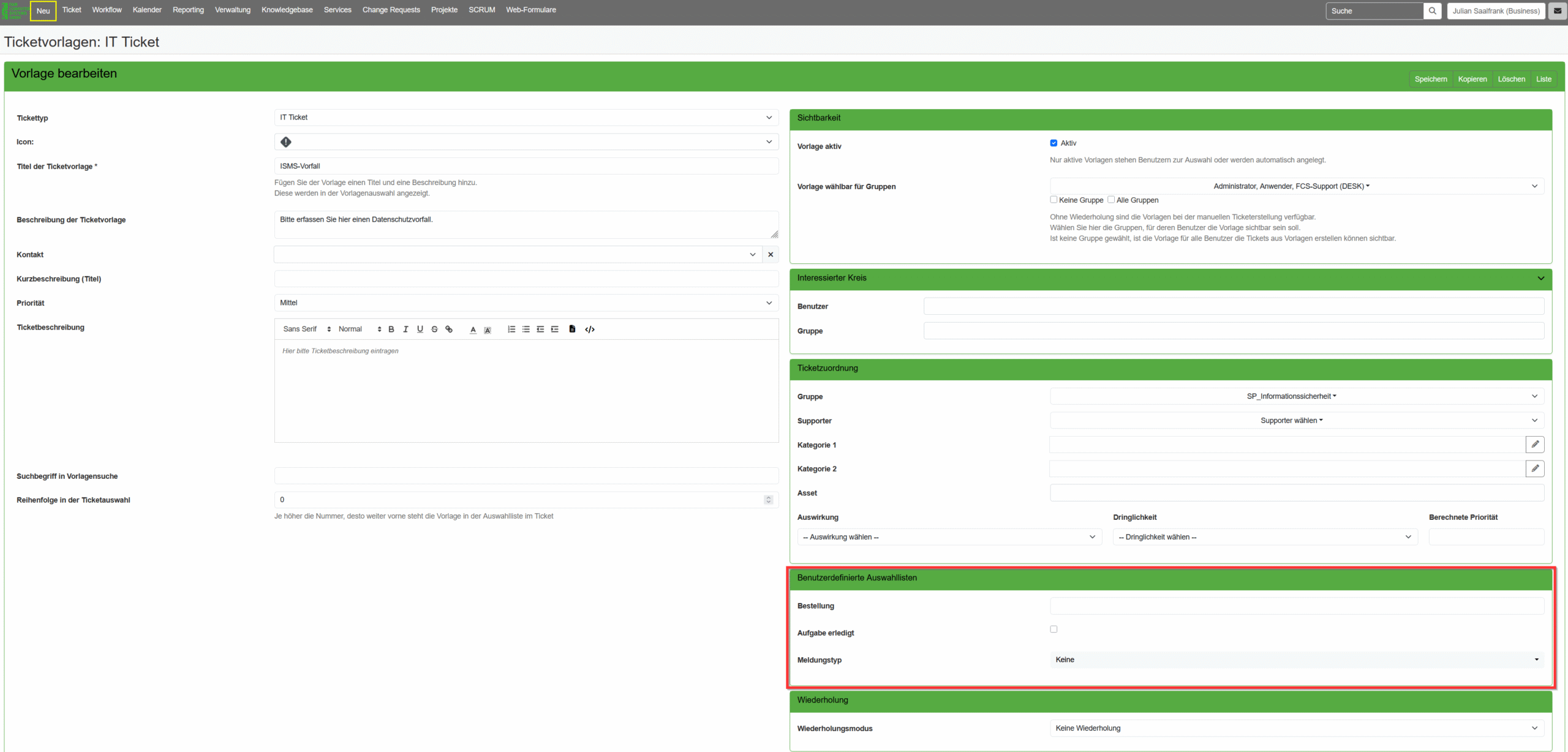
Task: Check the 'Aufgabe erledigt' checkbox
Action: pyautogui.click(x=1053, y=628)
